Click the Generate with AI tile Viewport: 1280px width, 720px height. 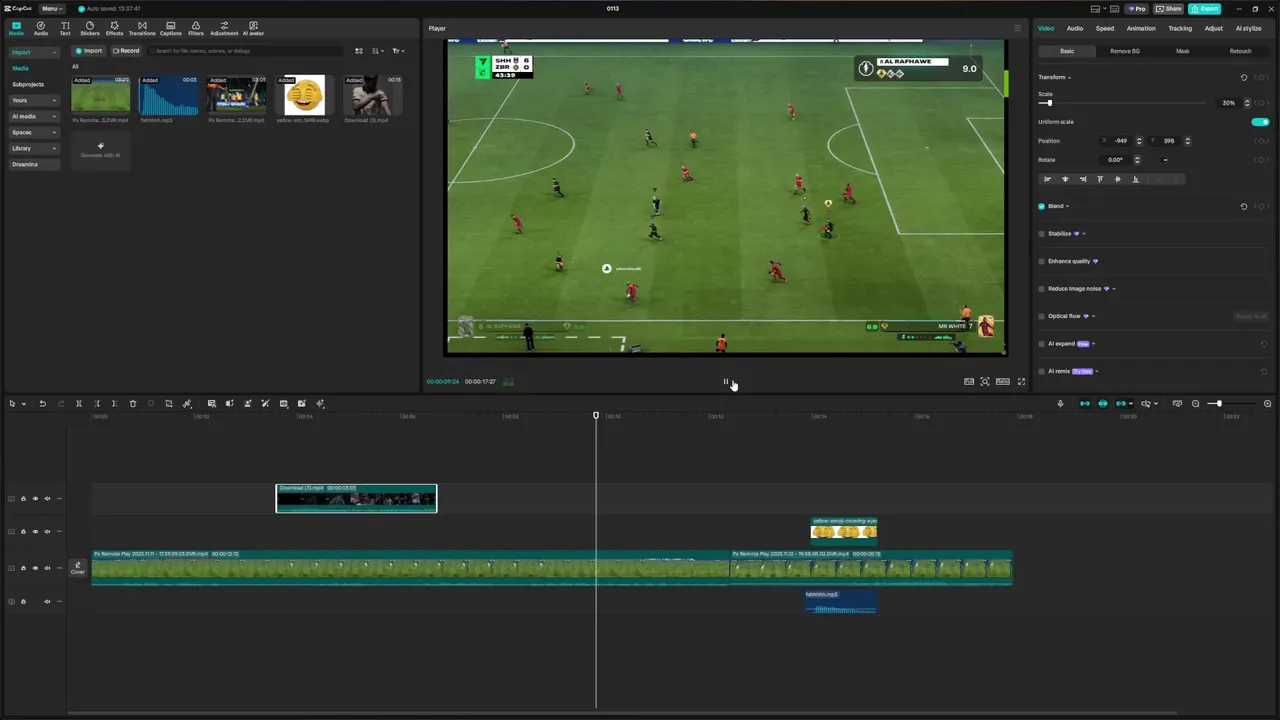point(100,150)
